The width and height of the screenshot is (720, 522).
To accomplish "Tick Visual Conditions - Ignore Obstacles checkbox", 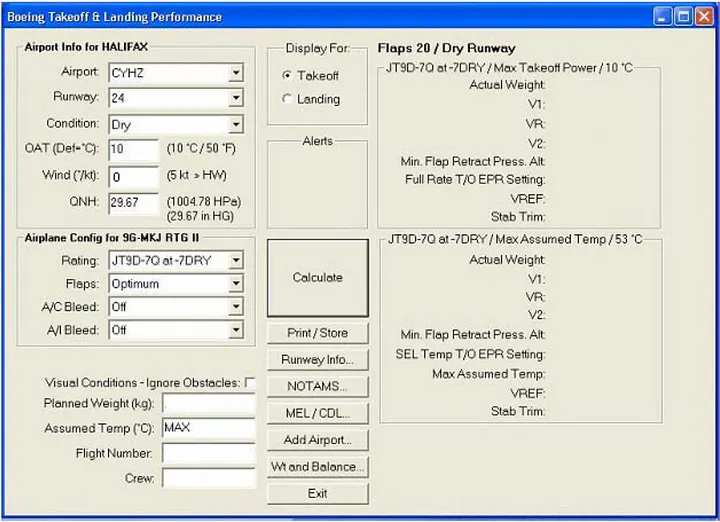I will [250, 382].
